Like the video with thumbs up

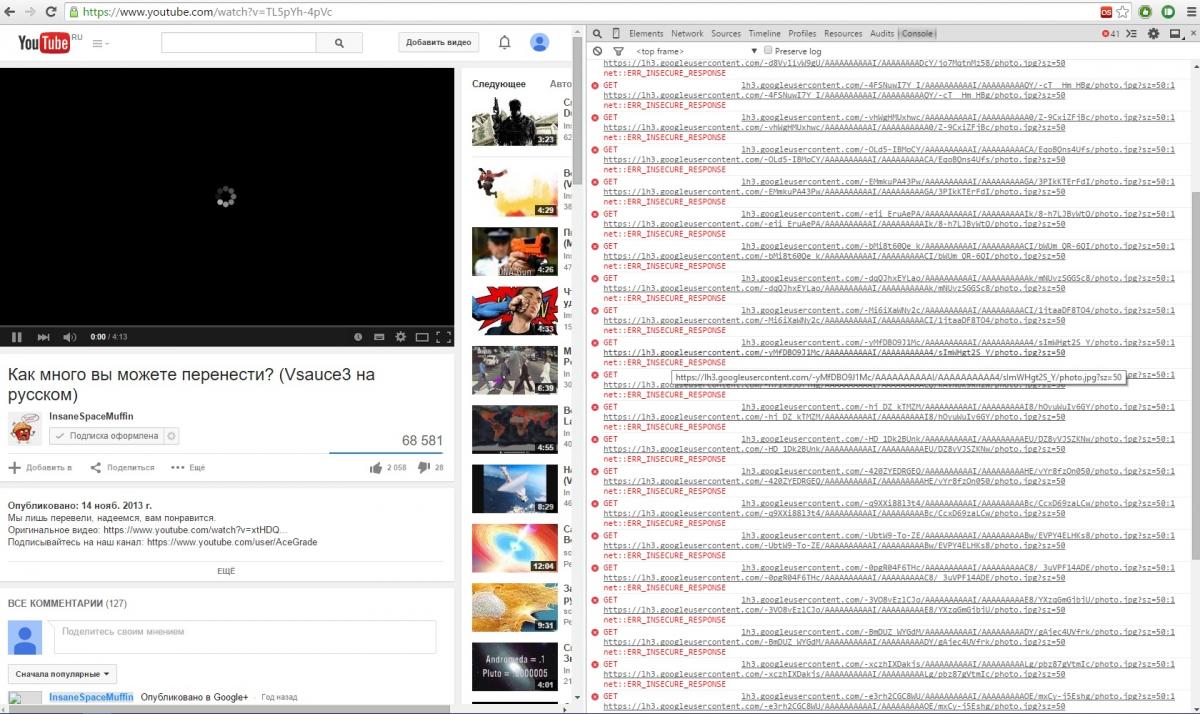coord(376,467)
